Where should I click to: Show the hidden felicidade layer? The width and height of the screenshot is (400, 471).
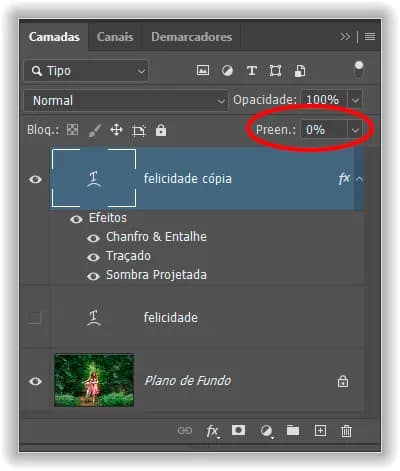(x=34, y=318)
